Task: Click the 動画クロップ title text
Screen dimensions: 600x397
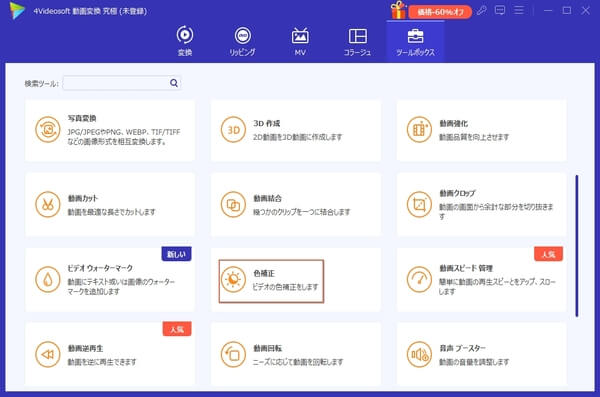Action: 457,193
